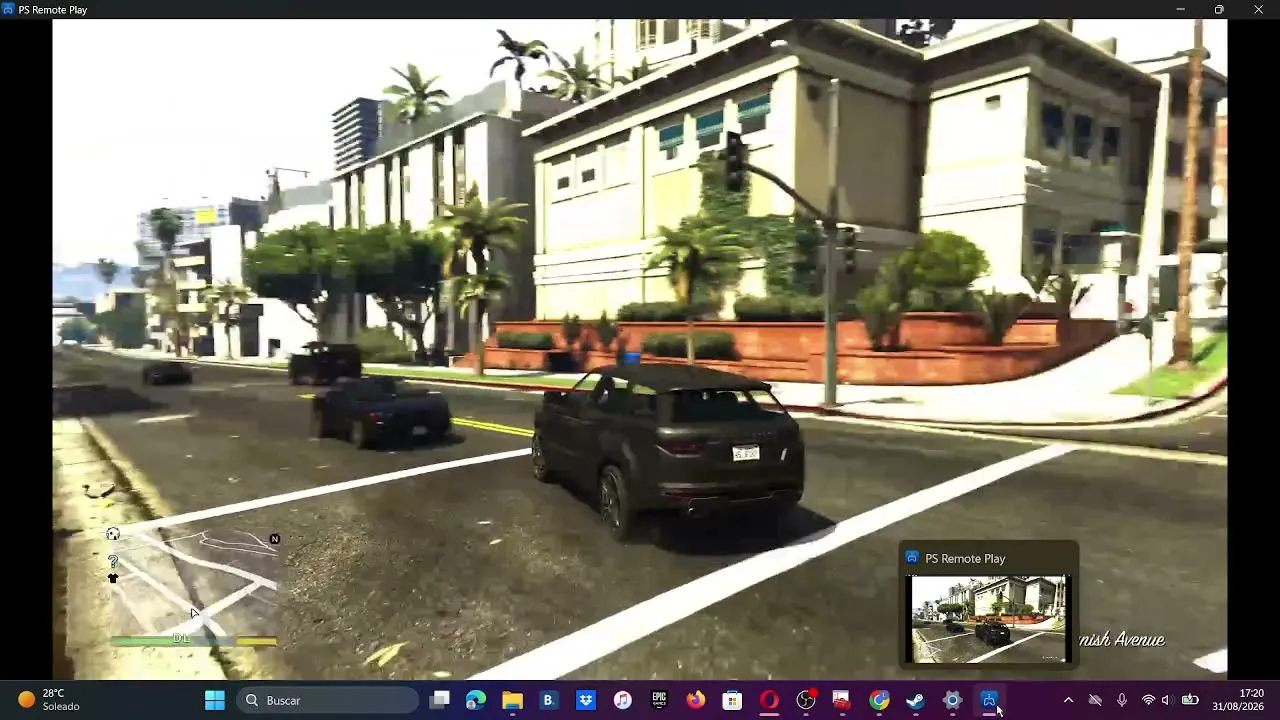The width and height of the screenshot is (1280, 720).
Task: Open File Explorer from the taskbar
Action: click(x=512, y=700)
